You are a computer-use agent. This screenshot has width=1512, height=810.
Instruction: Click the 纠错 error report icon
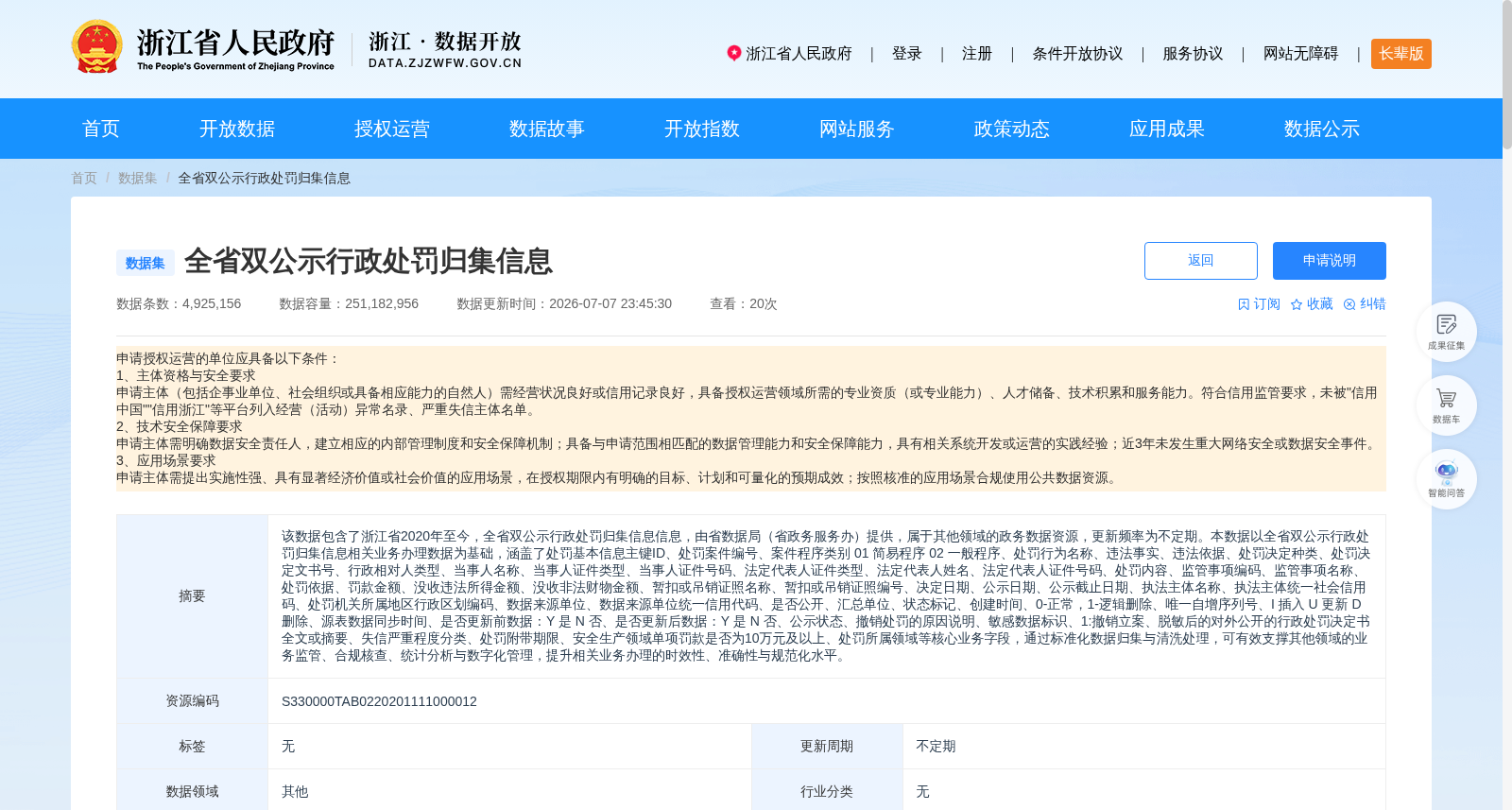[1349, 304]
